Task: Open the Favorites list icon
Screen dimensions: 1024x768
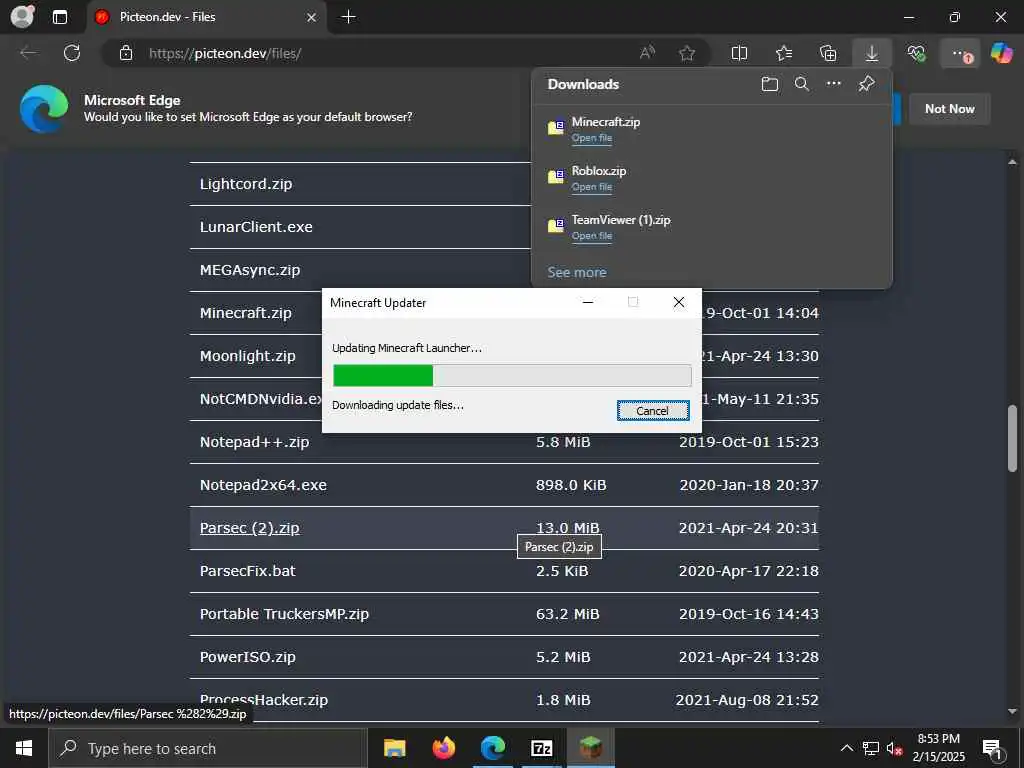Action: pyautogui.click(x=784, y=53)
